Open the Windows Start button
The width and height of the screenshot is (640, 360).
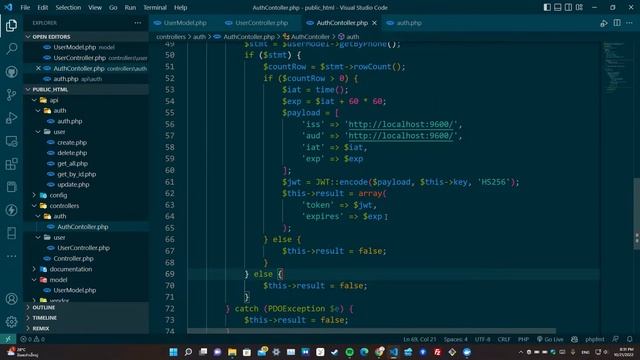pyautogui.click(x=173, y=352)
